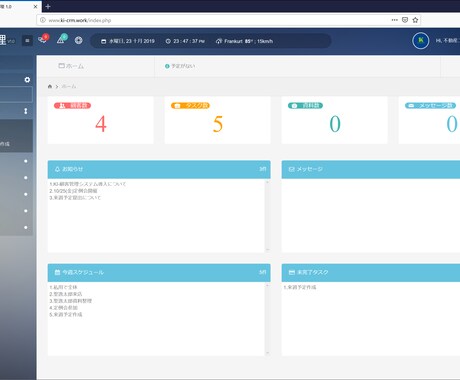Viewport: 460px width, 380px height.
Task: Open notice 1 about KI system introduction
Action: pos(88,184)
